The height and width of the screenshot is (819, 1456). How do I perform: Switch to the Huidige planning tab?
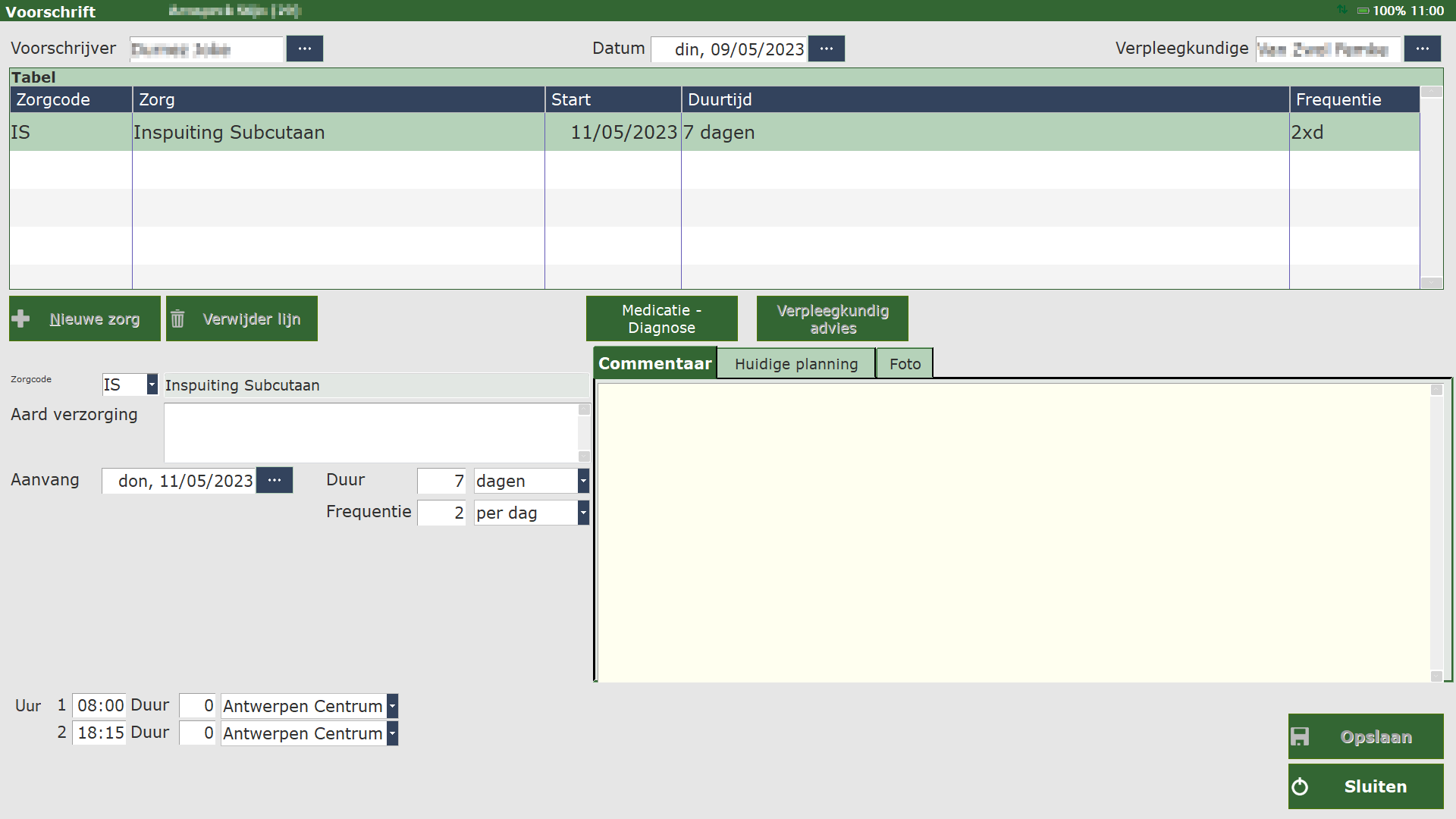[795, 364]
